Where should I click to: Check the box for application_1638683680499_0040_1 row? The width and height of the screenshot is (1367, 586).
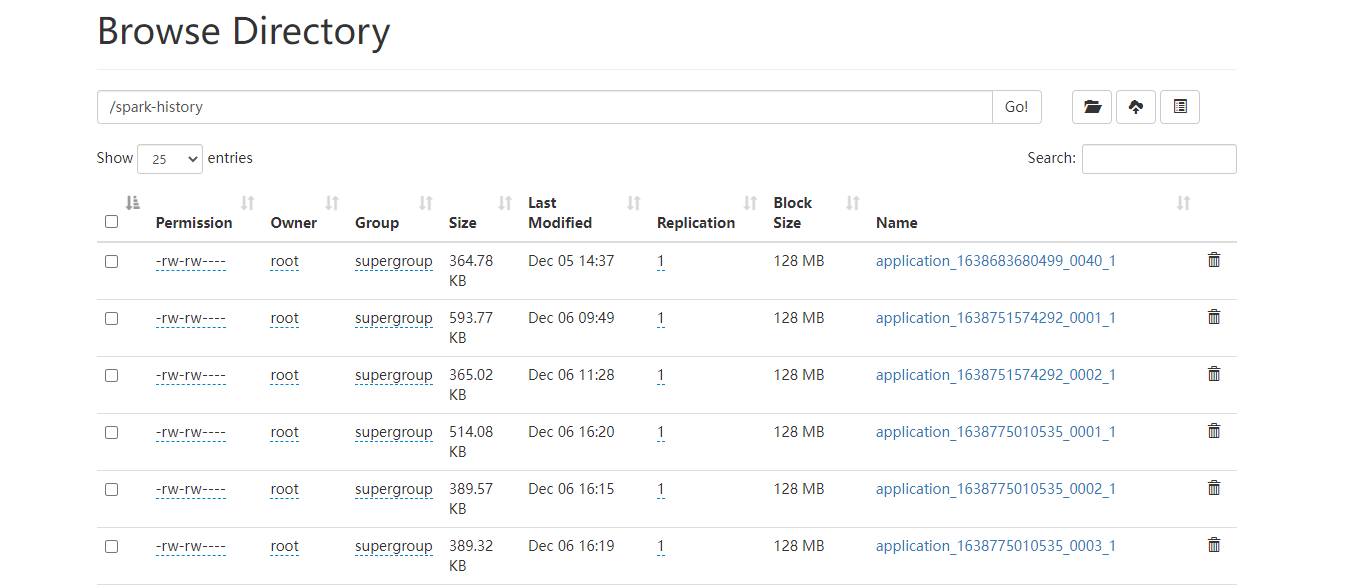click(x=111, y=261)
